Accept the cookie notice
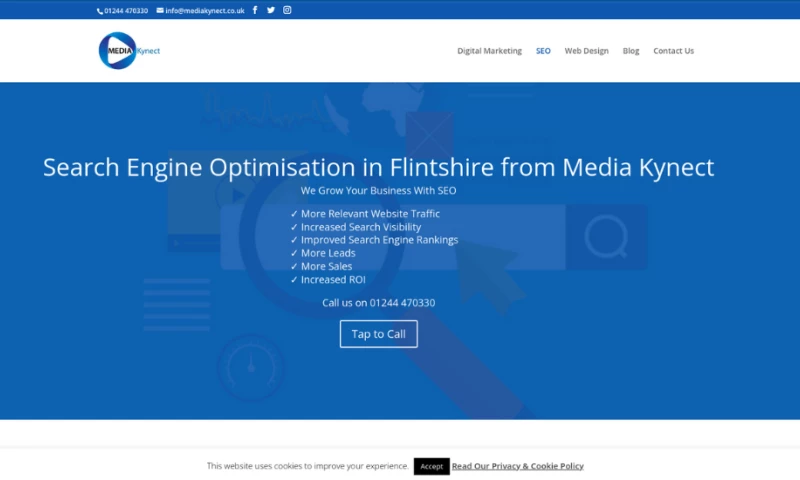This screenshot has width=800, height=480. [431, 466]
